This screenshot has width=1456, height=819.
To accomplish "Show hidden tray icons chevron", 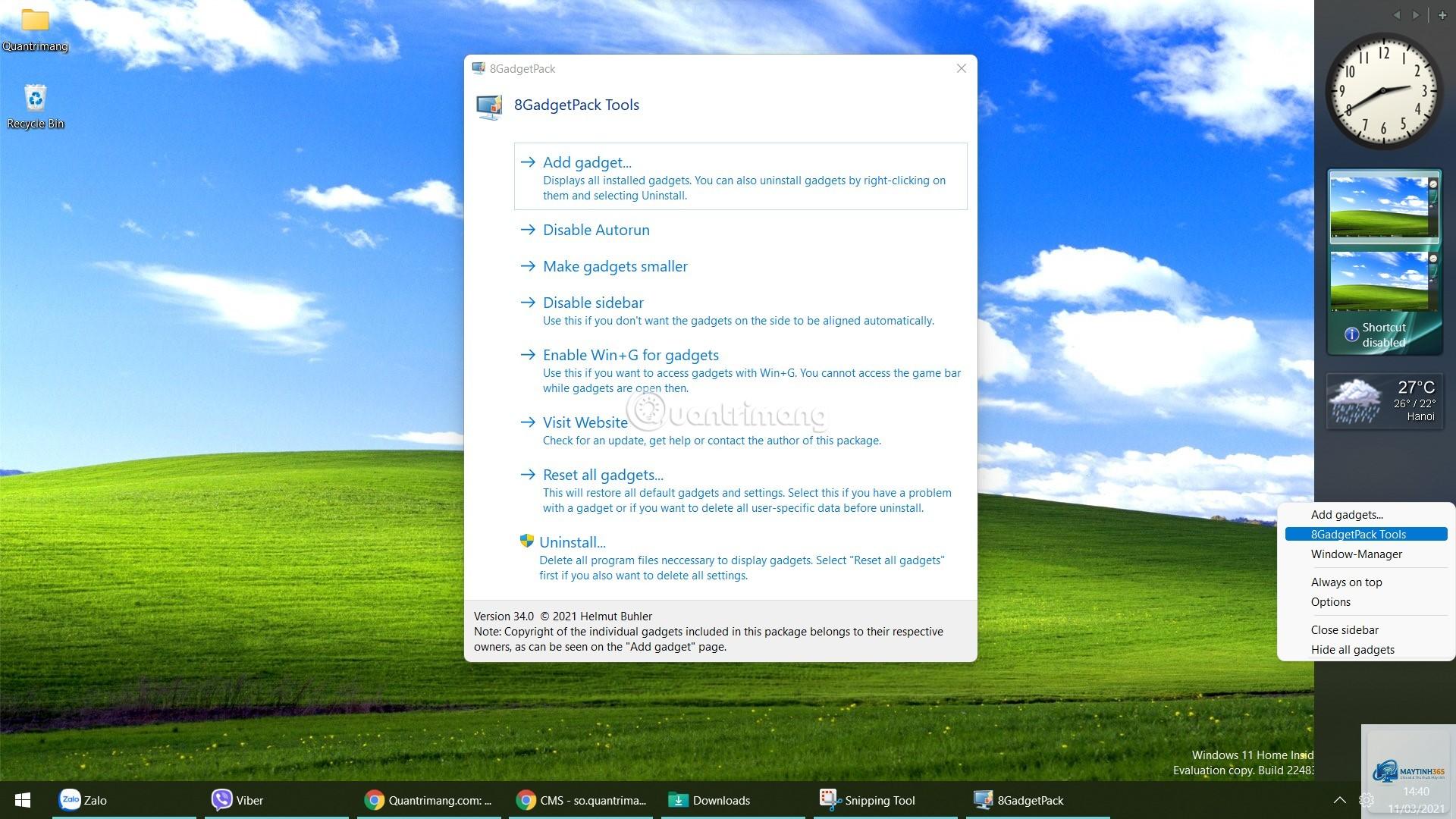I will (x=1340, y=800).
